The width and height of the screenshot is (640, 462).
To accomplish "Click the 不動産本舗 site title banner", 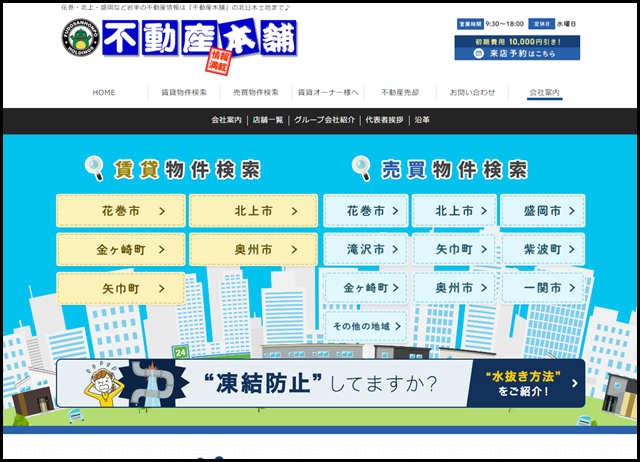I will click(200, 38).
